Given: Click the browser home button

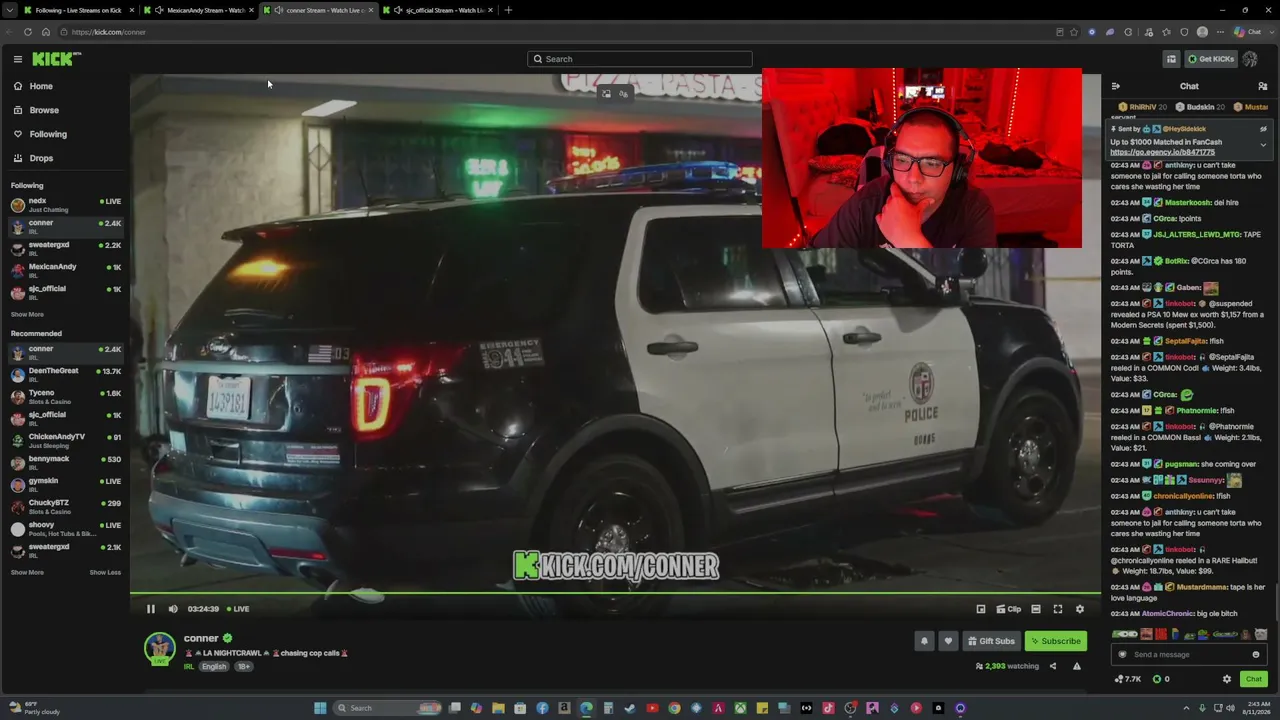Looking at the screenshot, I should coord(46,32).
